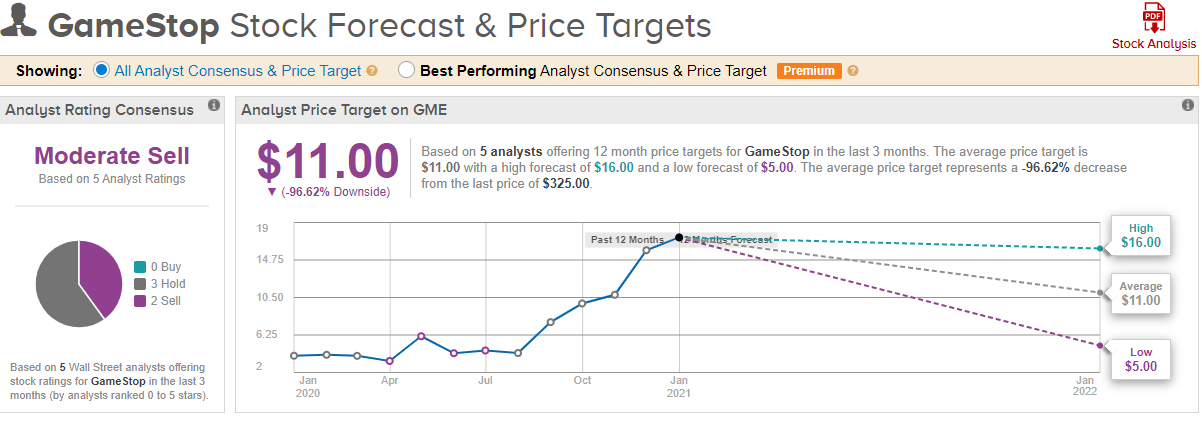The width and height of the screenshot is (1202, 421).
Task: Click the gray Hold slice of pie chart
Action: click(58, 285)
